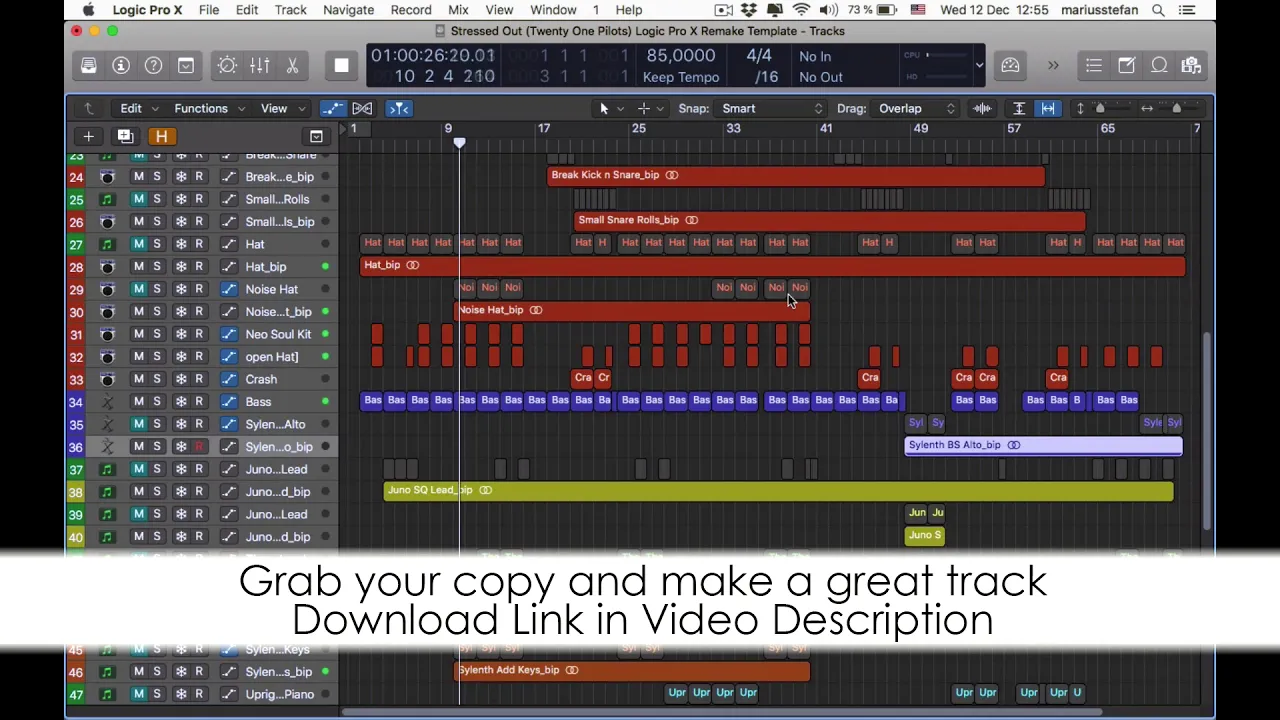Click the drum icon of Hat_bip track 28
The width and height of the screenshot is (1280, 720).
[x=107, y=266]
